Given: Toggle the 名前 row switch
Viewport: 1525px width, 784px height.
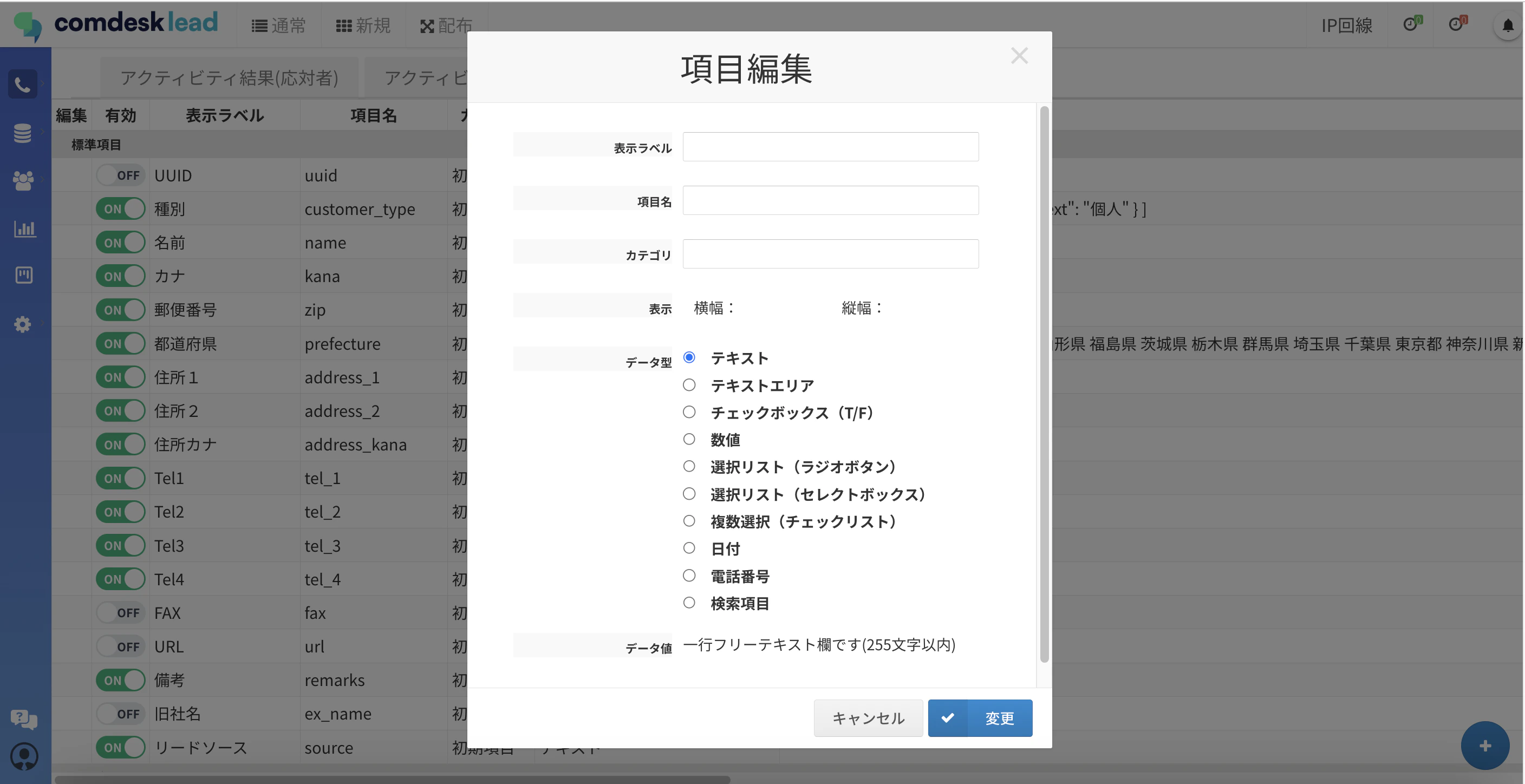Looking at the screenshot, I should pos(121,243).
